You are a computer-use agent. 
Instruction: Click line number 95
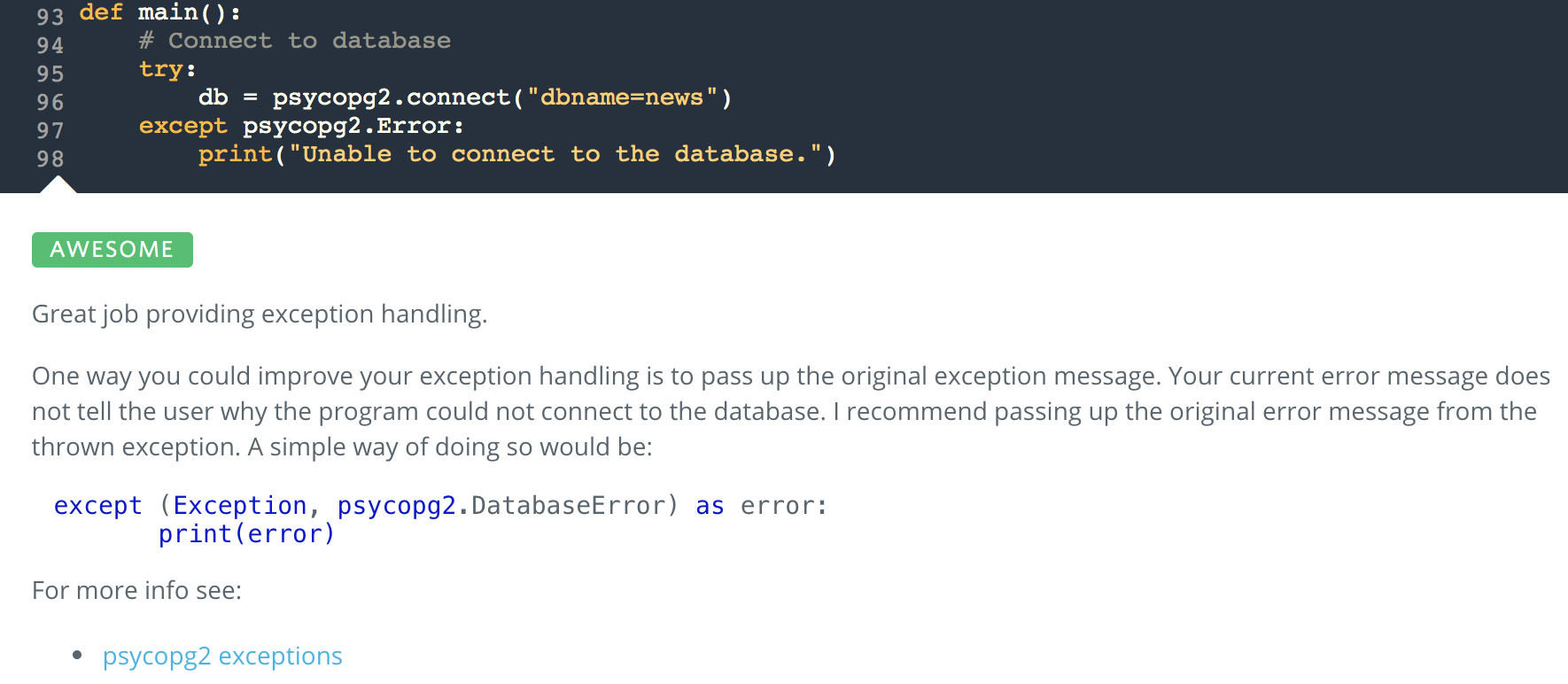[50, 74]
